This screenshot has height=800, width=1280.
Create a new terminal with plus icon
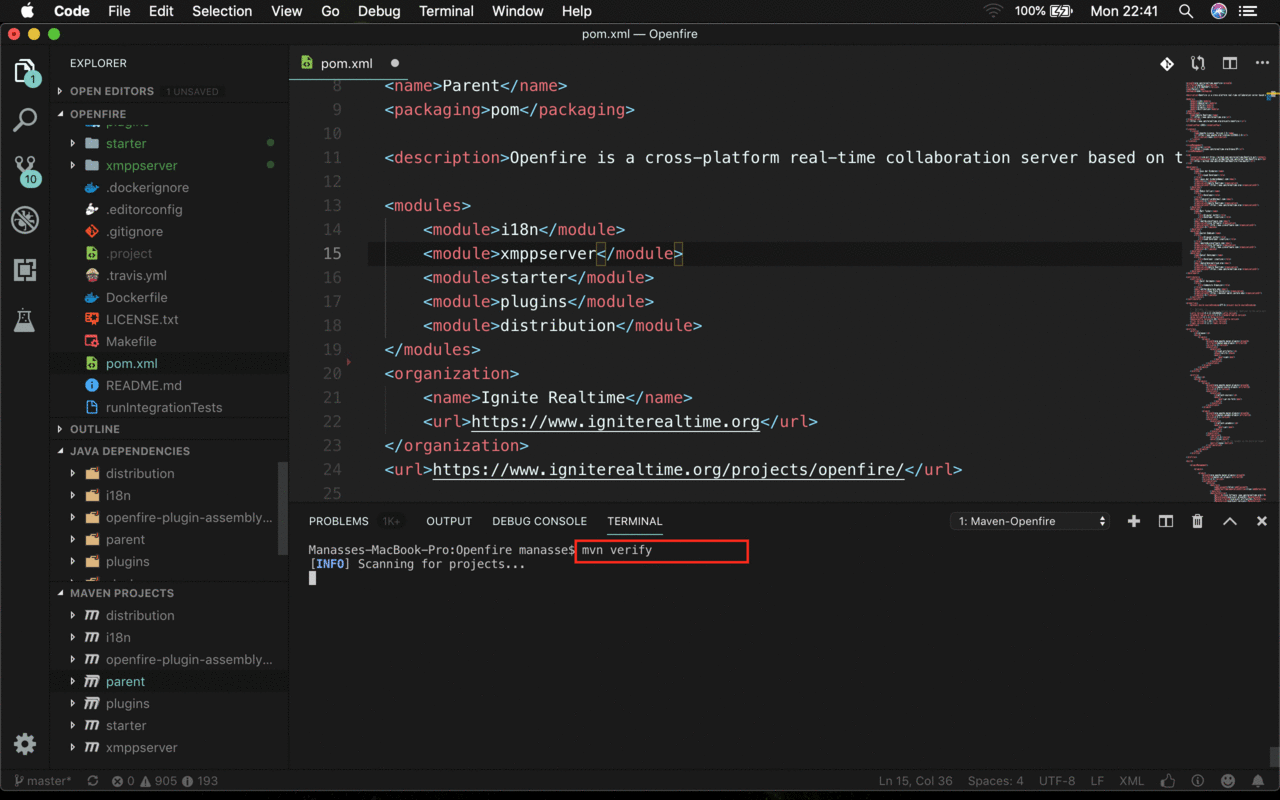(1134, 521)
